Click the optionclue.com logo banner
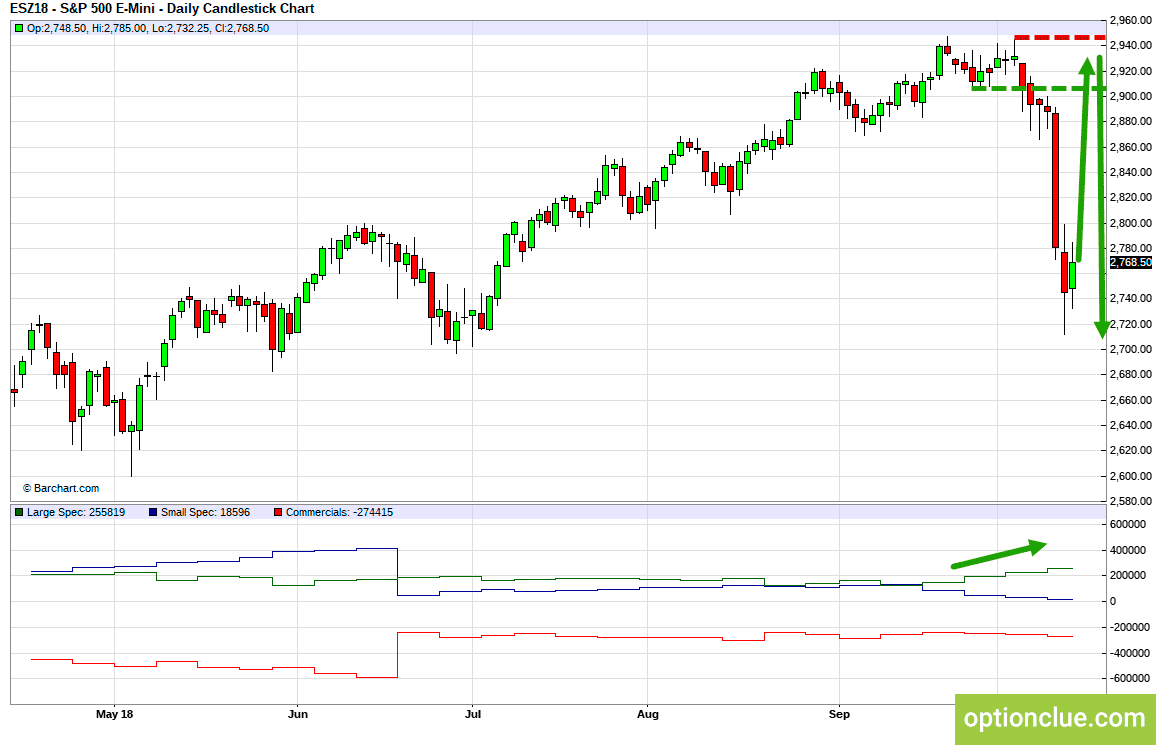The width and height of the screenshot is (1156, 745). coord(1054,718)
